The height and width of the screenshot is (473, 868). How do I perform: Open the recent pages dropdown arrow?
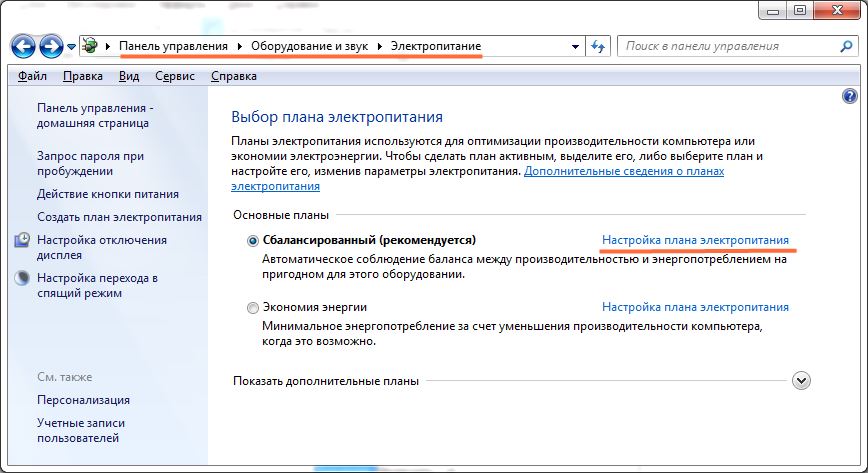click(x=71, y=47)
